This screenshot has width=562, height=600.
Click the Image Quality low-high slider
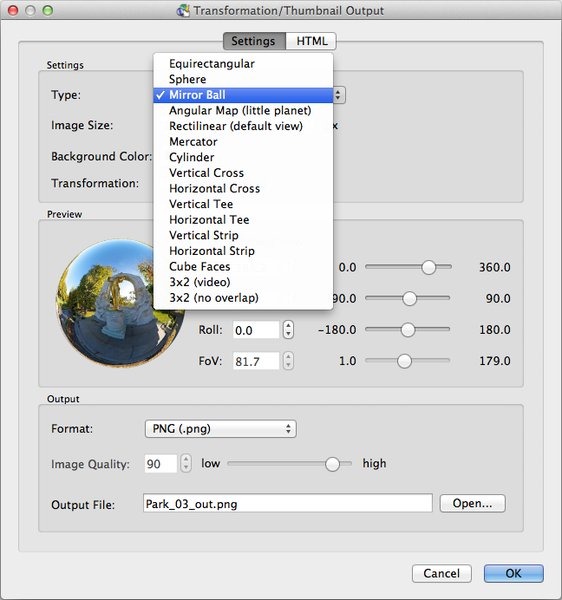[x=289, y=464]
